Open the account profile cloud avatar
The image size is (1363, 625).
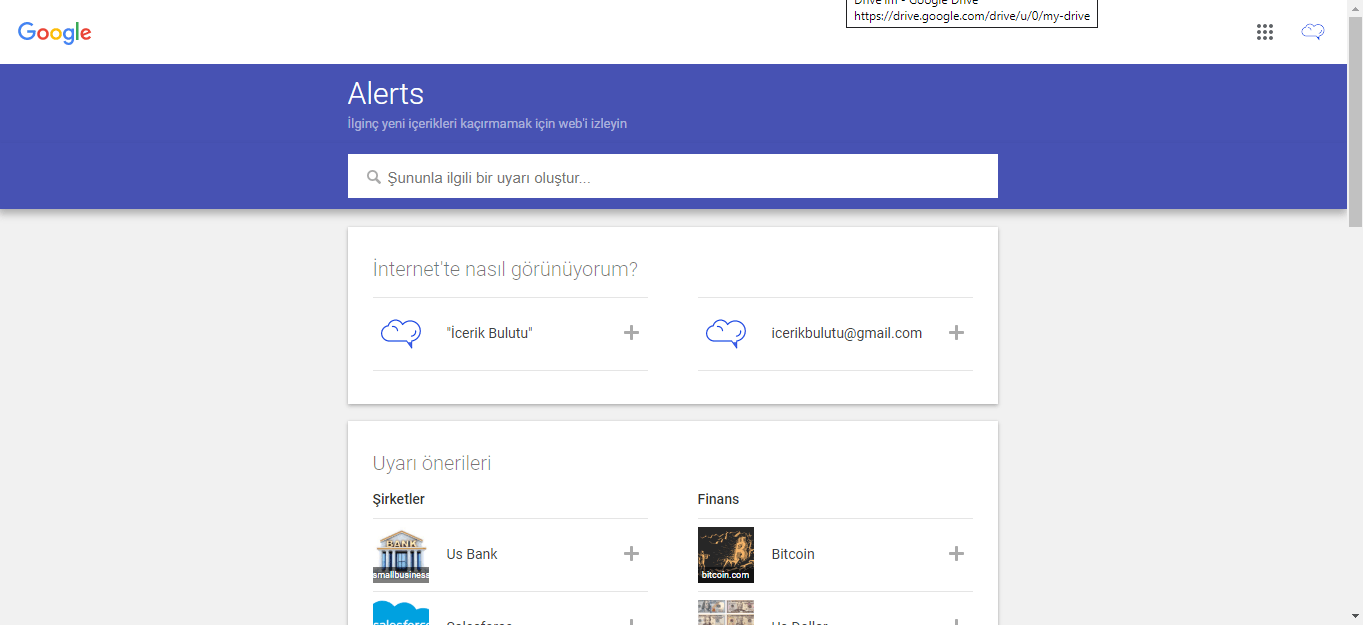[x=1312, y=31]
